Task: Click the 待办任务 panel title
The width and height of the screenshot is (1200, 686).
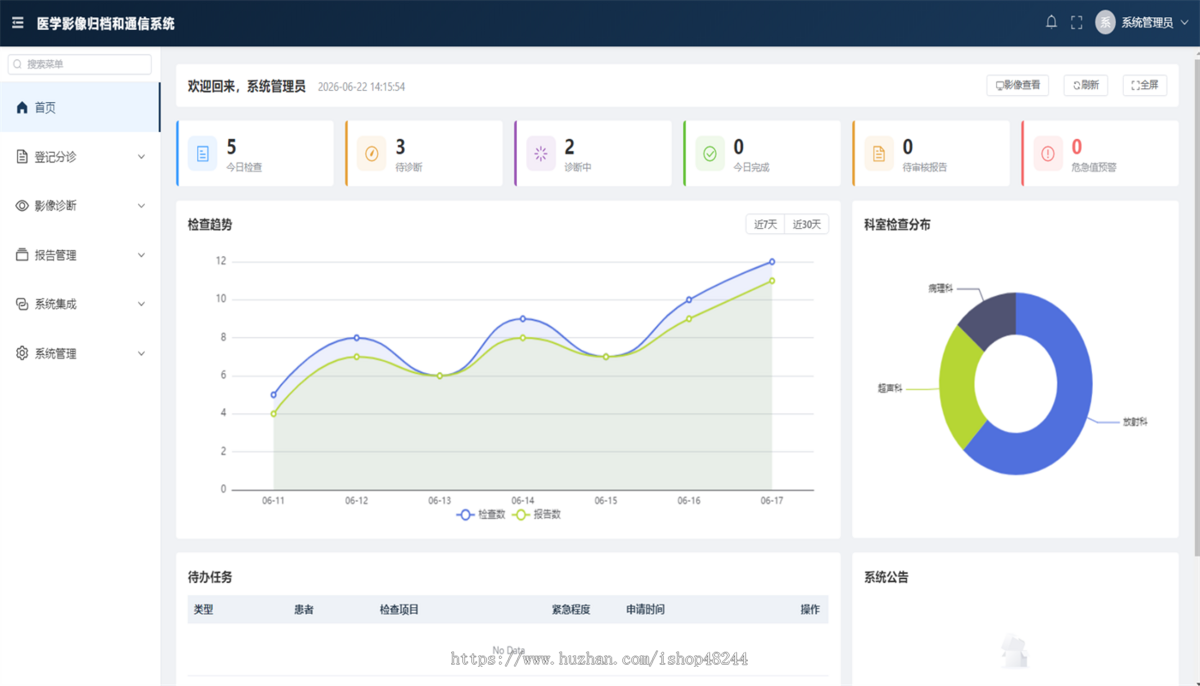Action: click(210, 577)
